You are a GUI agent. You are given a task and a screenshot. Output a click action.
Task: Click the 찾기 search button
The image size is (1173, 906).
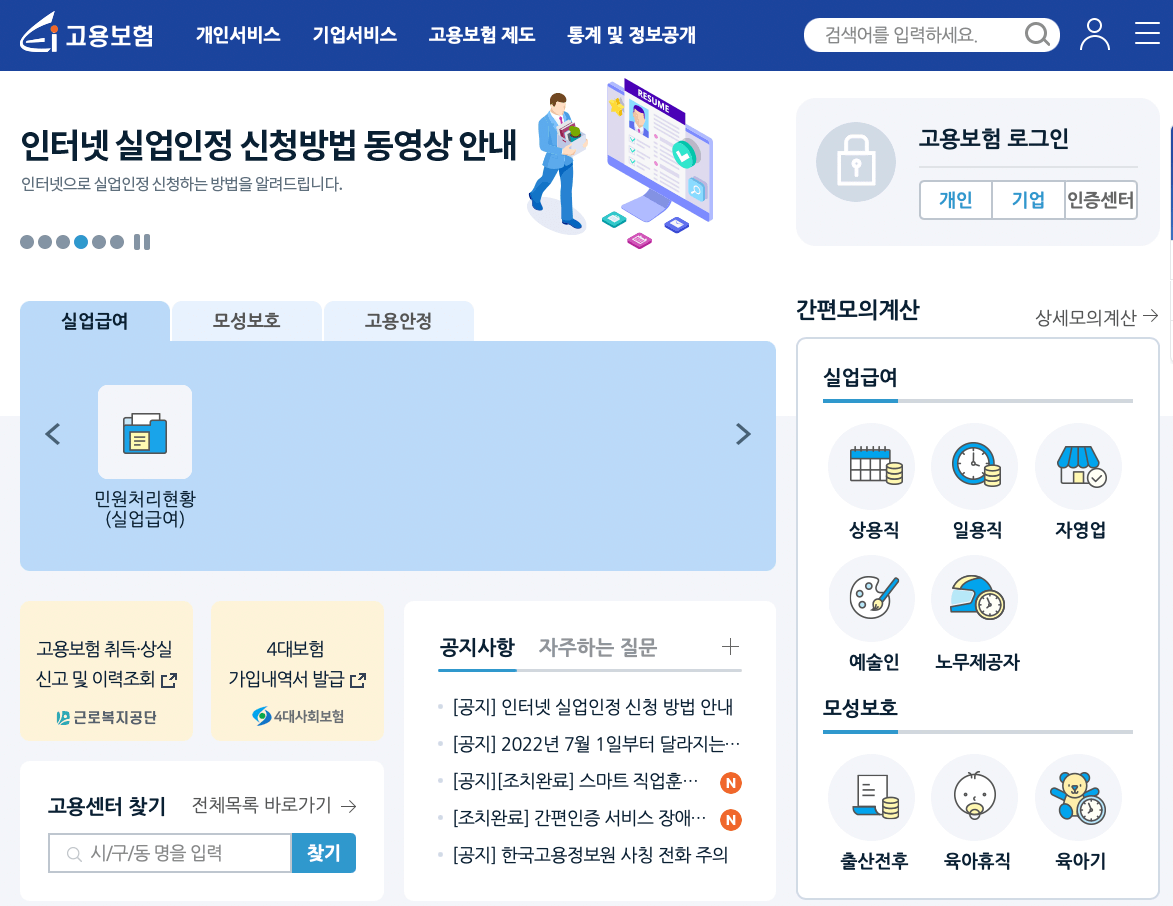(323, 853)
